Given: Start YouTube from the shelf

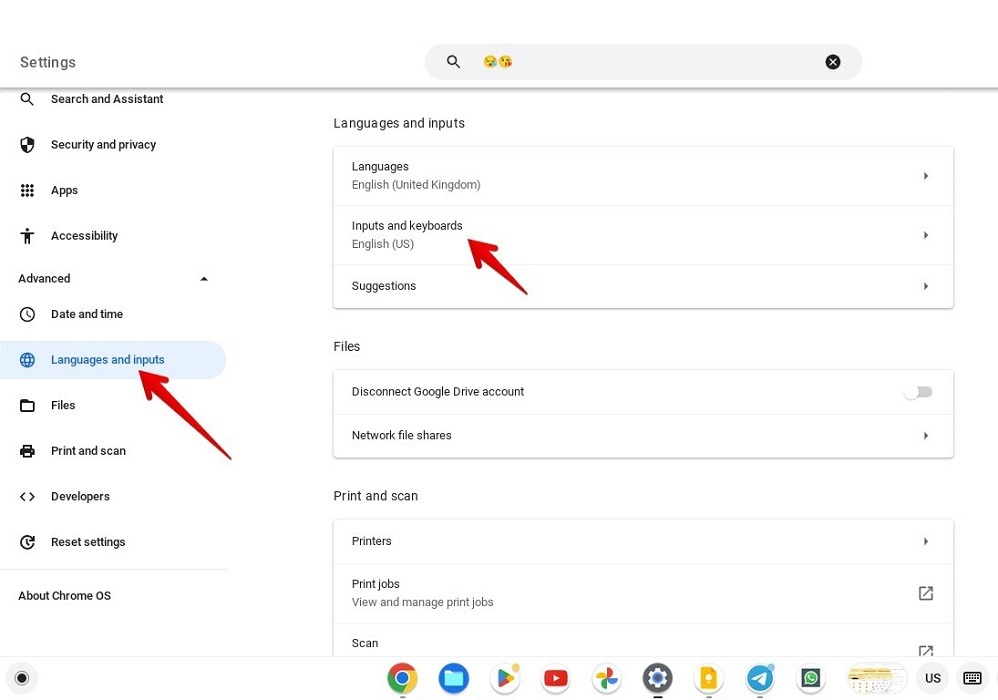Looking at the screenshot, I should (x=555, y=678).
